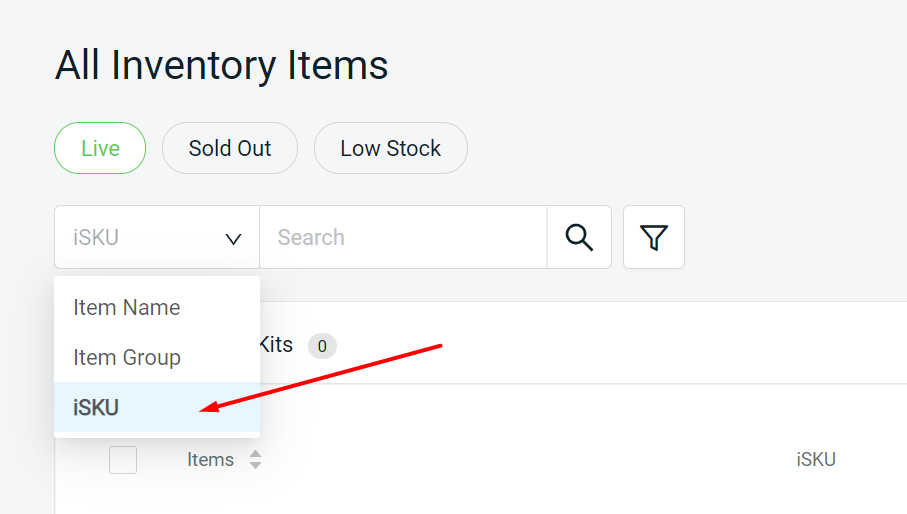Show Live inventory items
Screen dimensions: 907x514
tap(100, 148)
